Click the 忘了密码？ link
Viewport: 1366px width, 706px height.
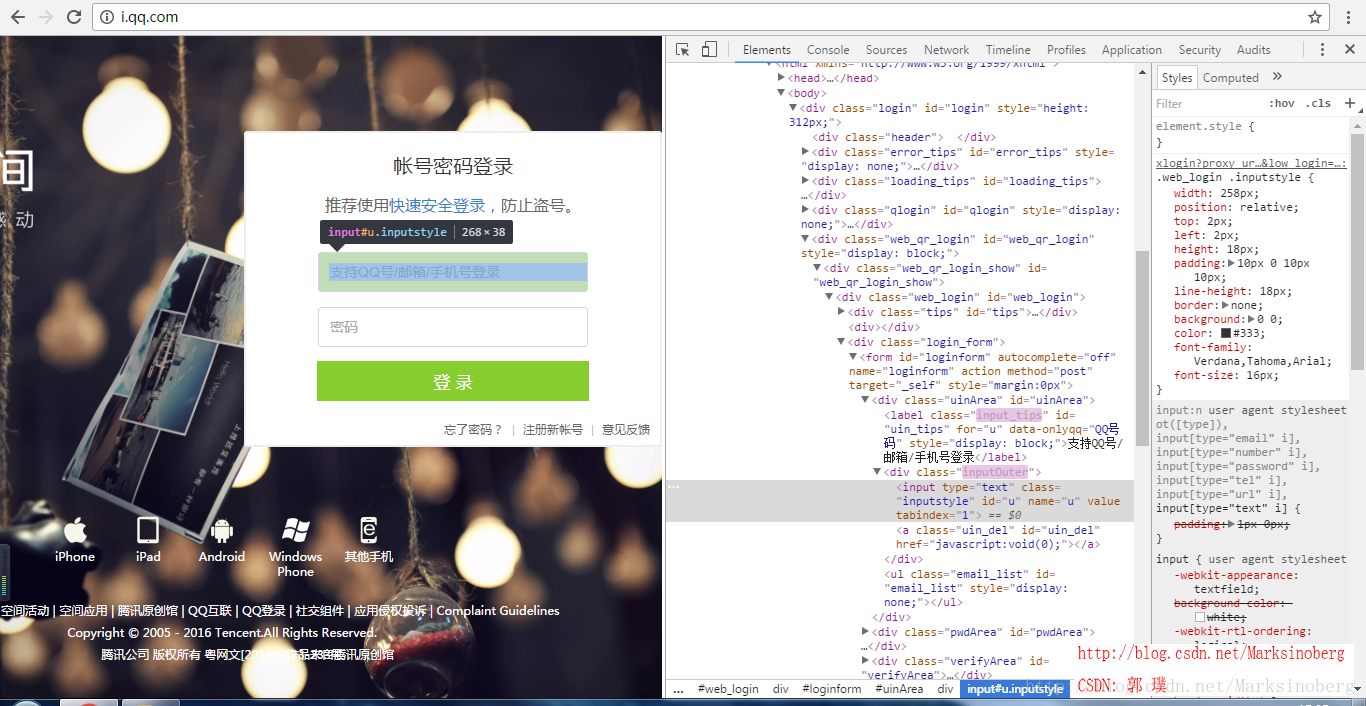point(474,429)
